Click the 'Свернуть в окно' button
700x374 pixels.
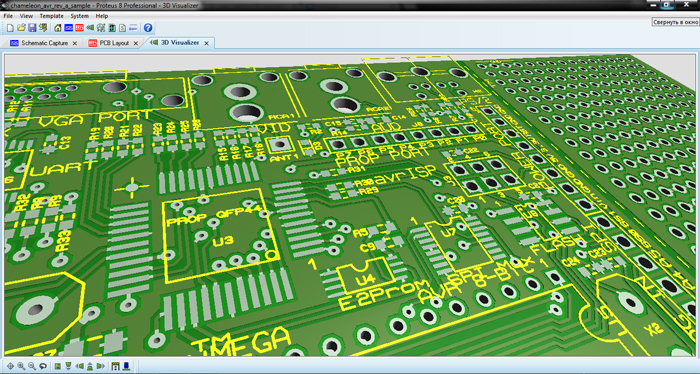(x=675, y=22)
